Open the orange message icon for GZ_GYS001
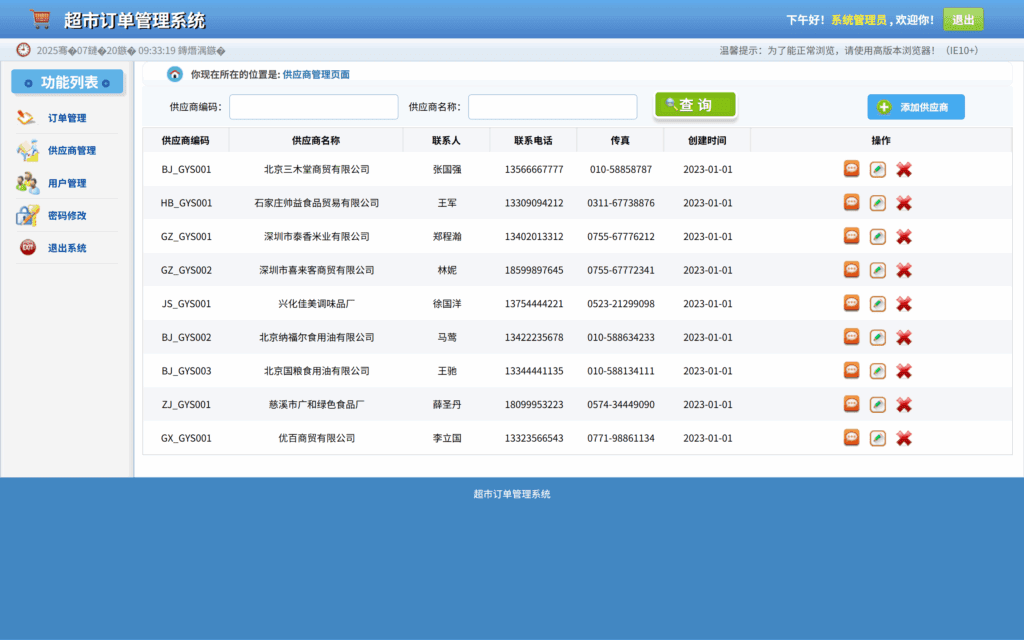Screen dimensions: 1024x640 pyautogui.click(x=851, y=237)
